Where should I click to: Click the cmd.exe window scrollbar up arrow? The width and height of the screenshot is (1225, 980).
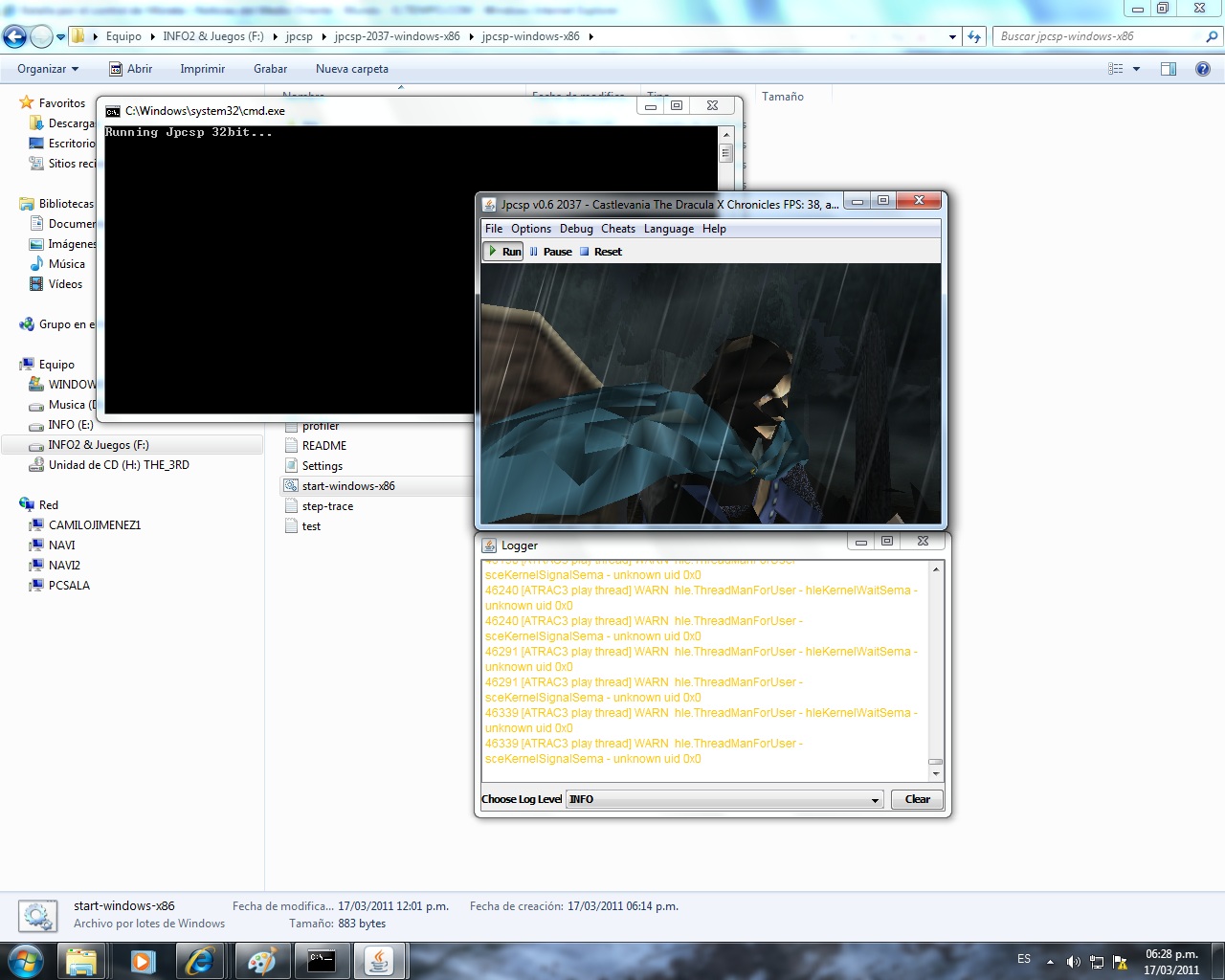click(x=725, y=135)
